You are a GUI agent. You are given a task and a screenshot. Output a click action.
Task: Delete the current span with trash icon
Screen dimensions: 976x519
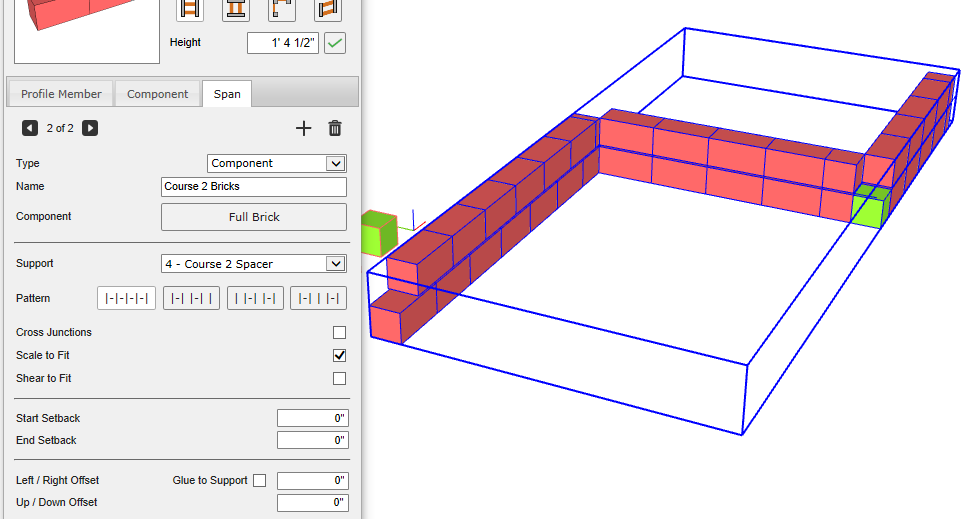tap(335, 128)
